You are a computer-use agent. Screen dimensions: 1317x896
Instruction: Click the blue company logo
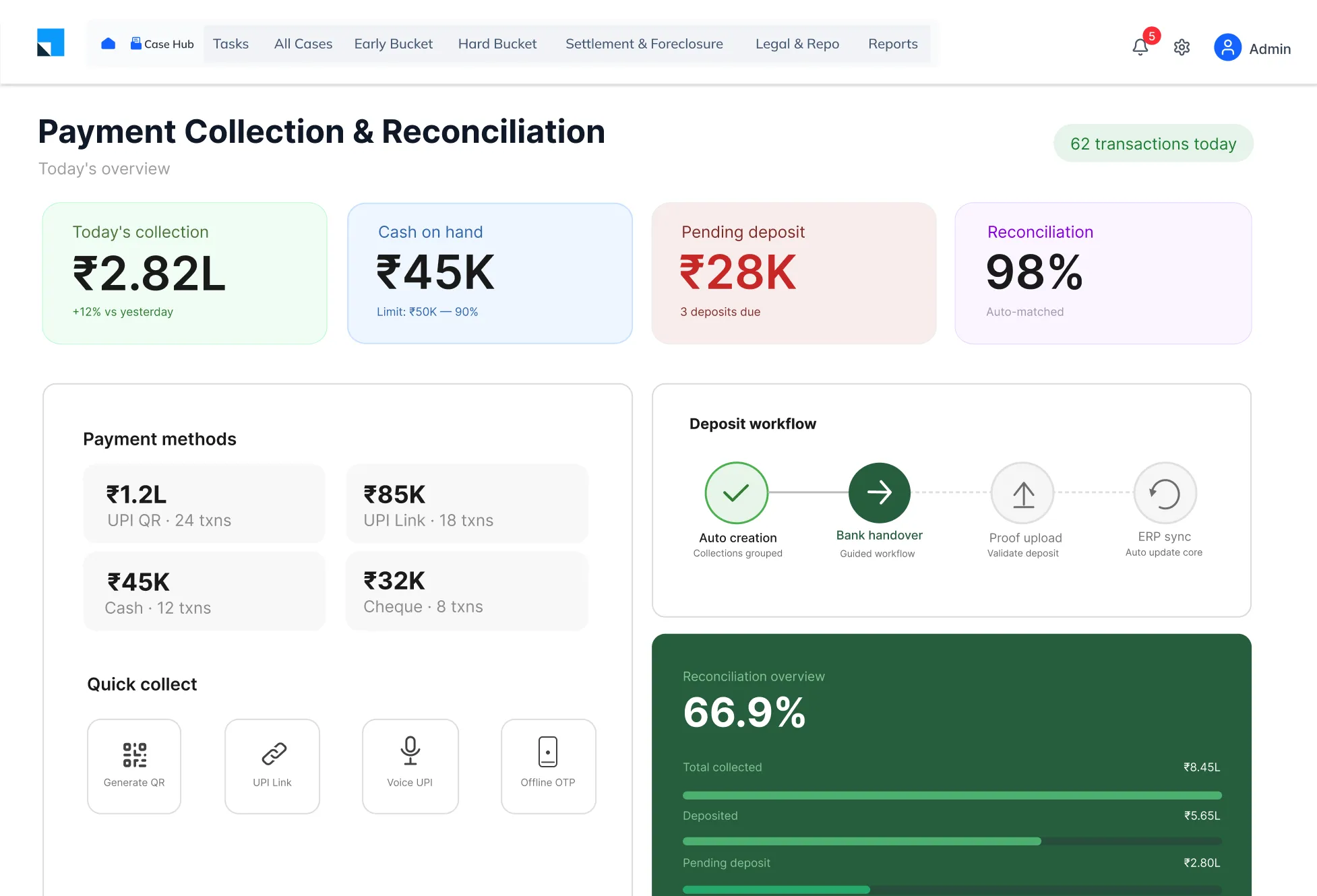click(x=51, y=42)
